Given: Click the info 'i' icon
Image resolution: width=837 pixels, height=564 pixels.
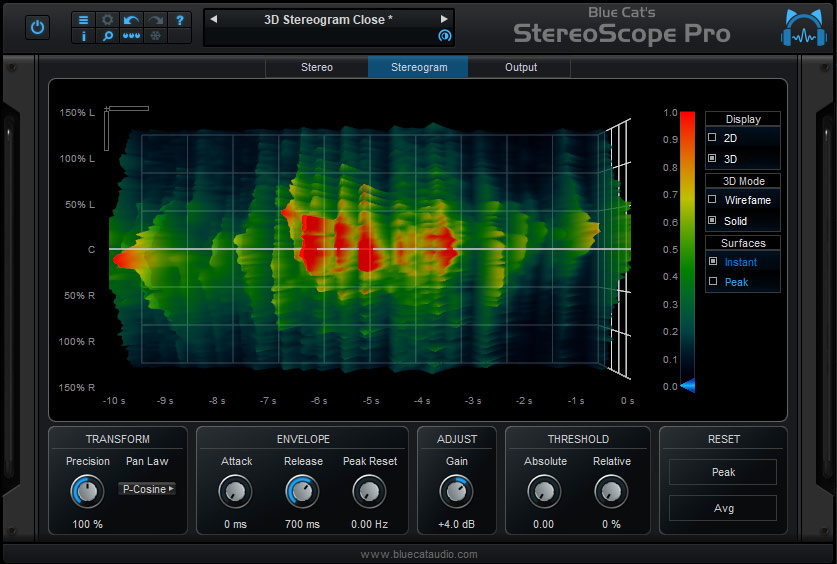Looking at the screenshot, I should [x=83, y=36].
